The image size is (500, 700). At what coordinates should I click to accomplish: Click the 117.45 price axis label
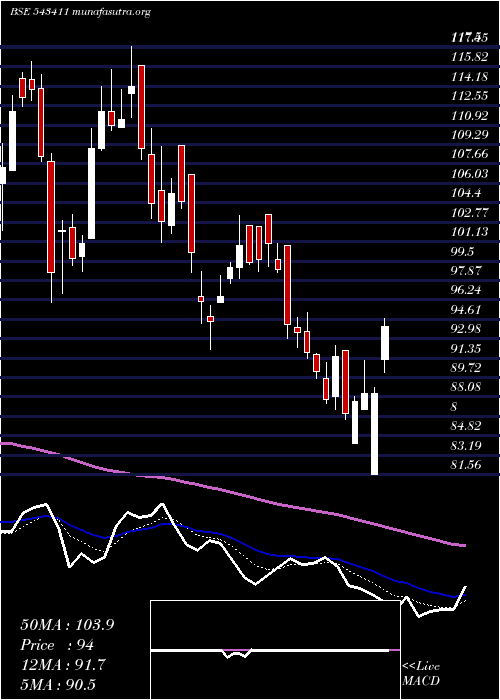point(470,38)
